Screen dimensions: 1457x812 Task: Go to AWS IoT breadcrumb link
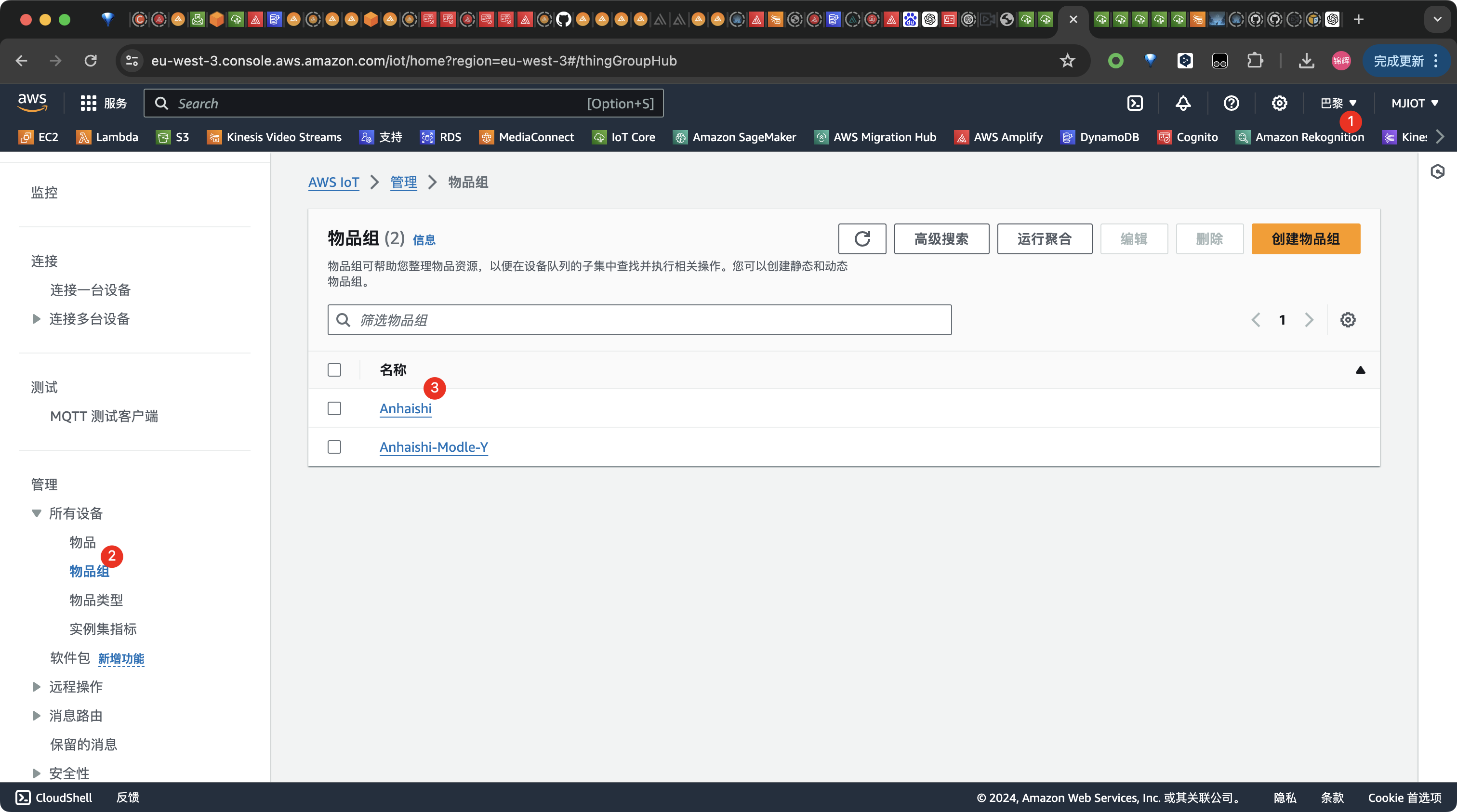333,182
